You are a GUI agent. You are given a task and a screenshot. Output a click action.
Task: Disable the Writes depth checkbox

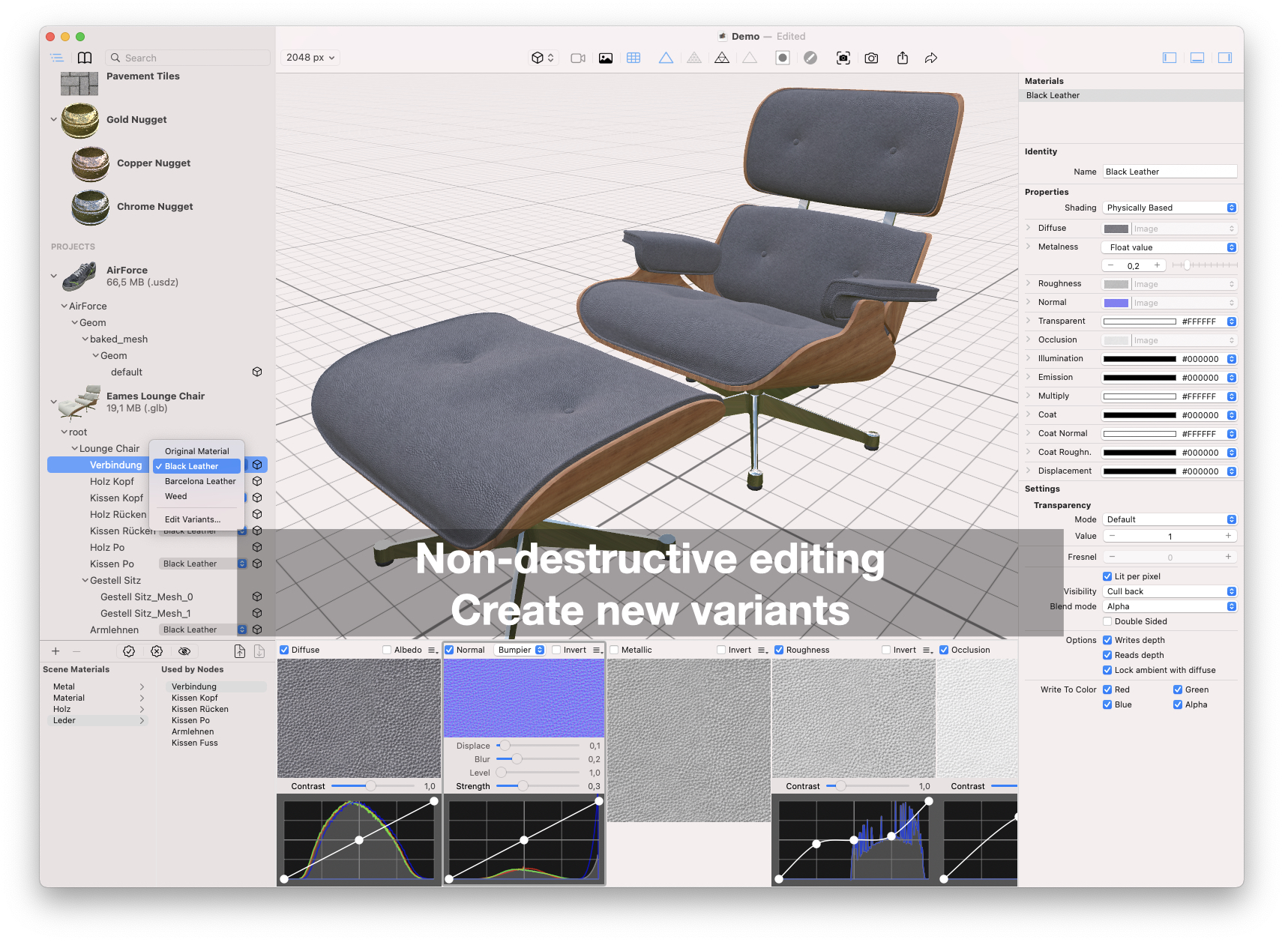pos(1107,640)
